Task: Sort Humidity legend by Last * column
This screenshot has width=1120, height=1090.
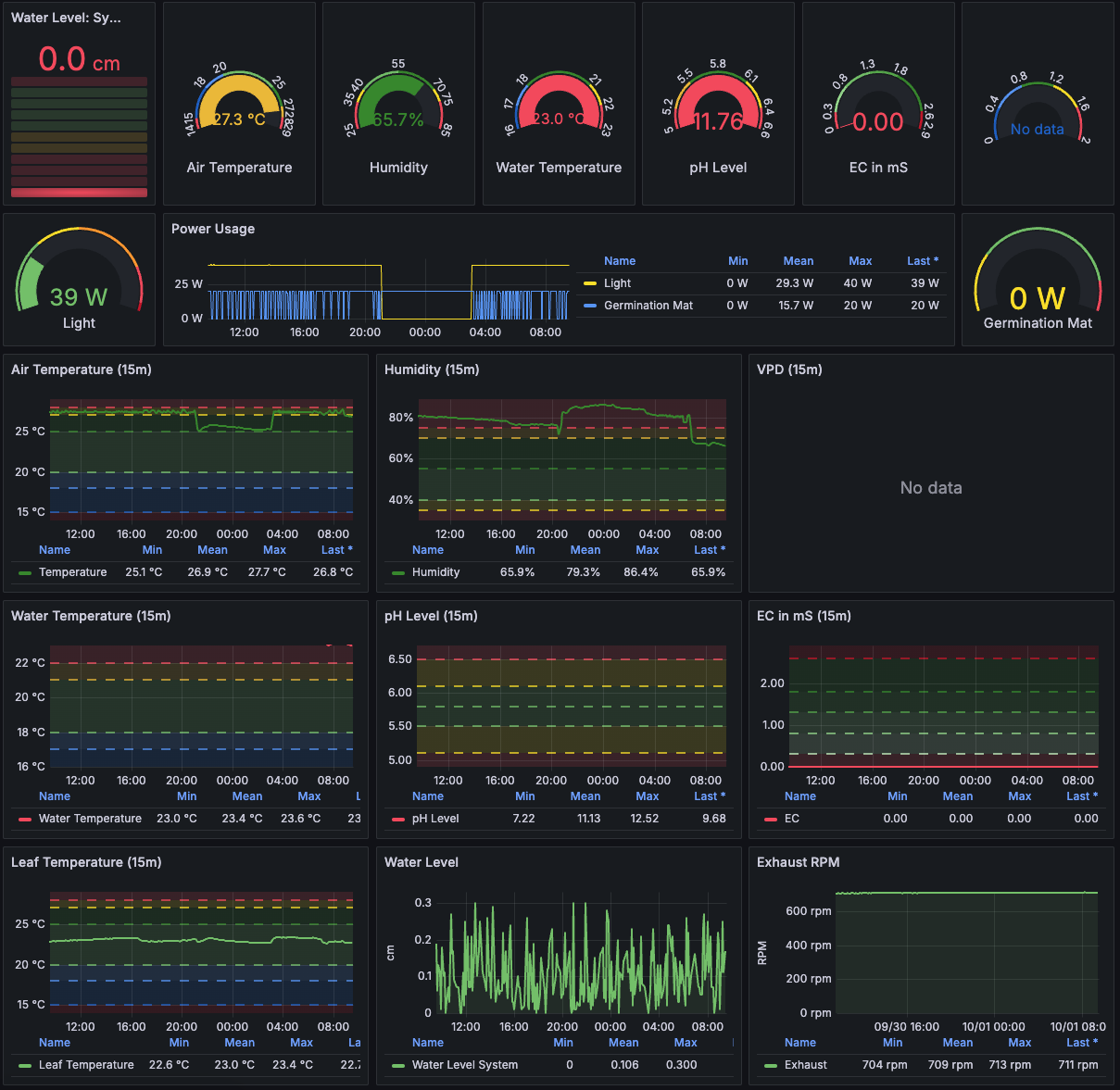Action: click(709, 550)
